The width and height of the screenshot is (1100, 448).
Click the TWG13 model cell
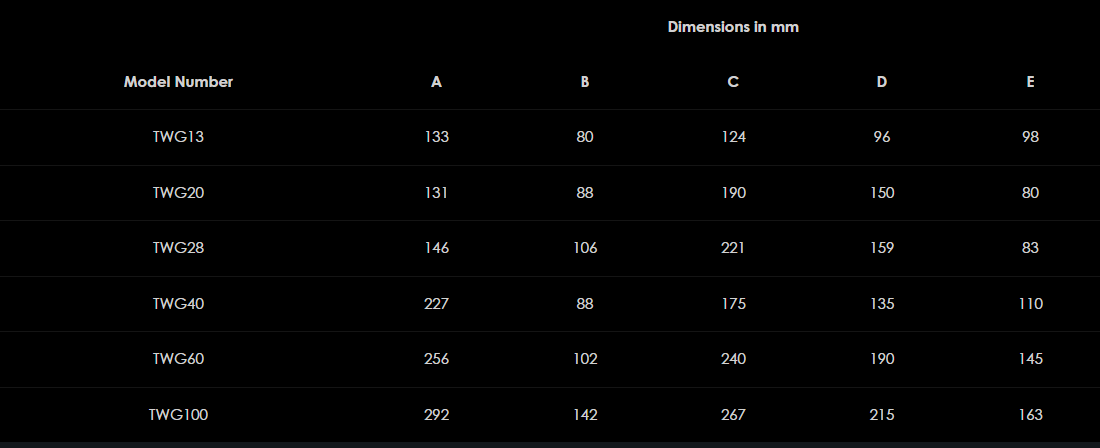pyautogui.click(x=178, y=137)
